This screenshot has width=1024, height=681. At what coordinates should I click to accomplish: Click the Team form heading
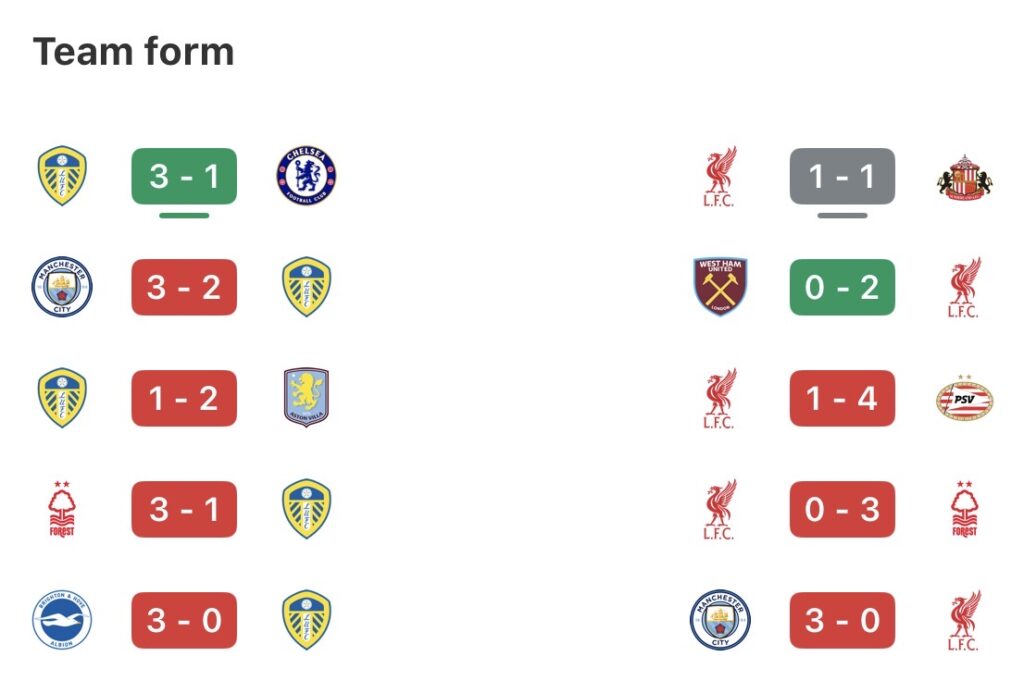pos(134,52)
